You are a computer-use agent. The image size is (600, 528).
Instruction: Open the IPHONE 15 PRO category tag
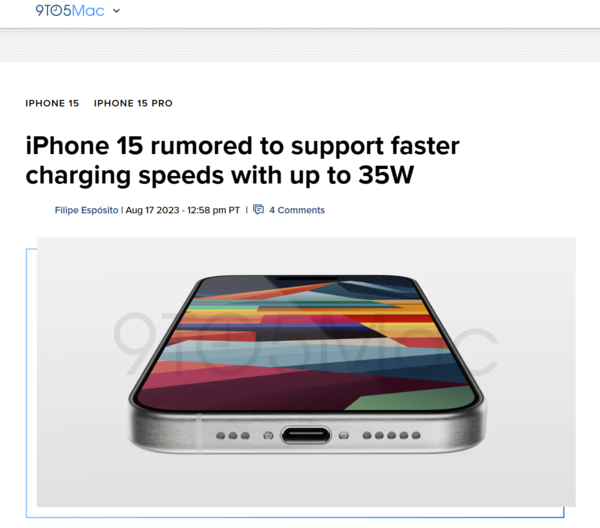coord(133,103)
